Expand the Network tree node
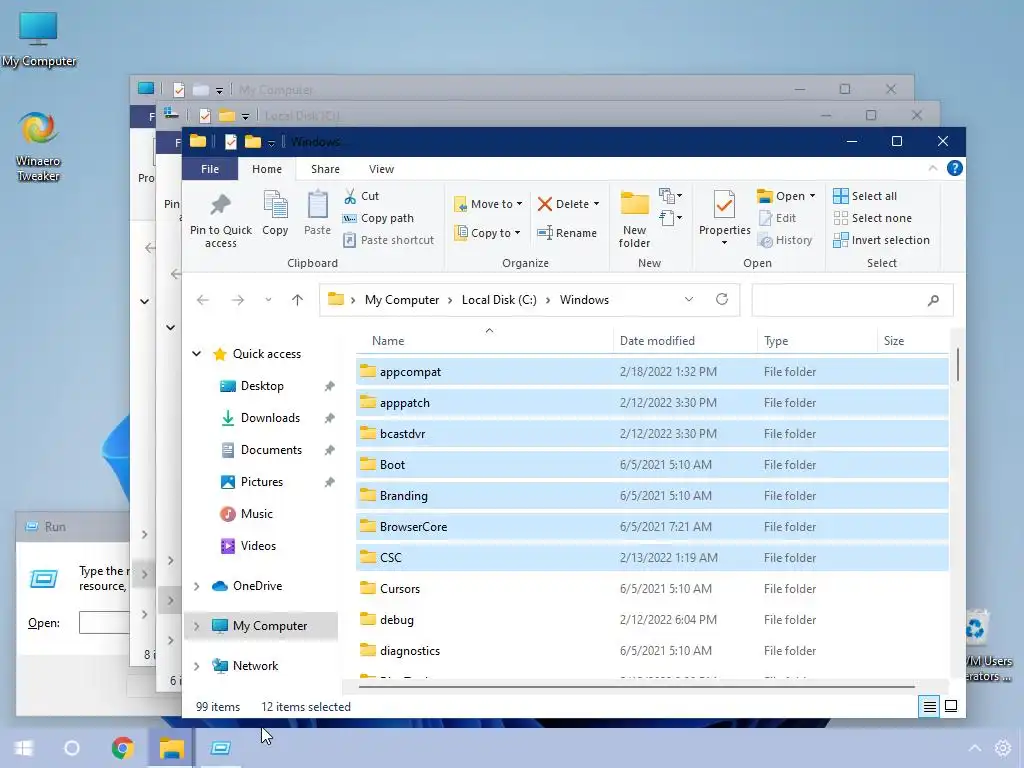The width and height of the screenshot is (1024, 768). click(x=197, y=665)
